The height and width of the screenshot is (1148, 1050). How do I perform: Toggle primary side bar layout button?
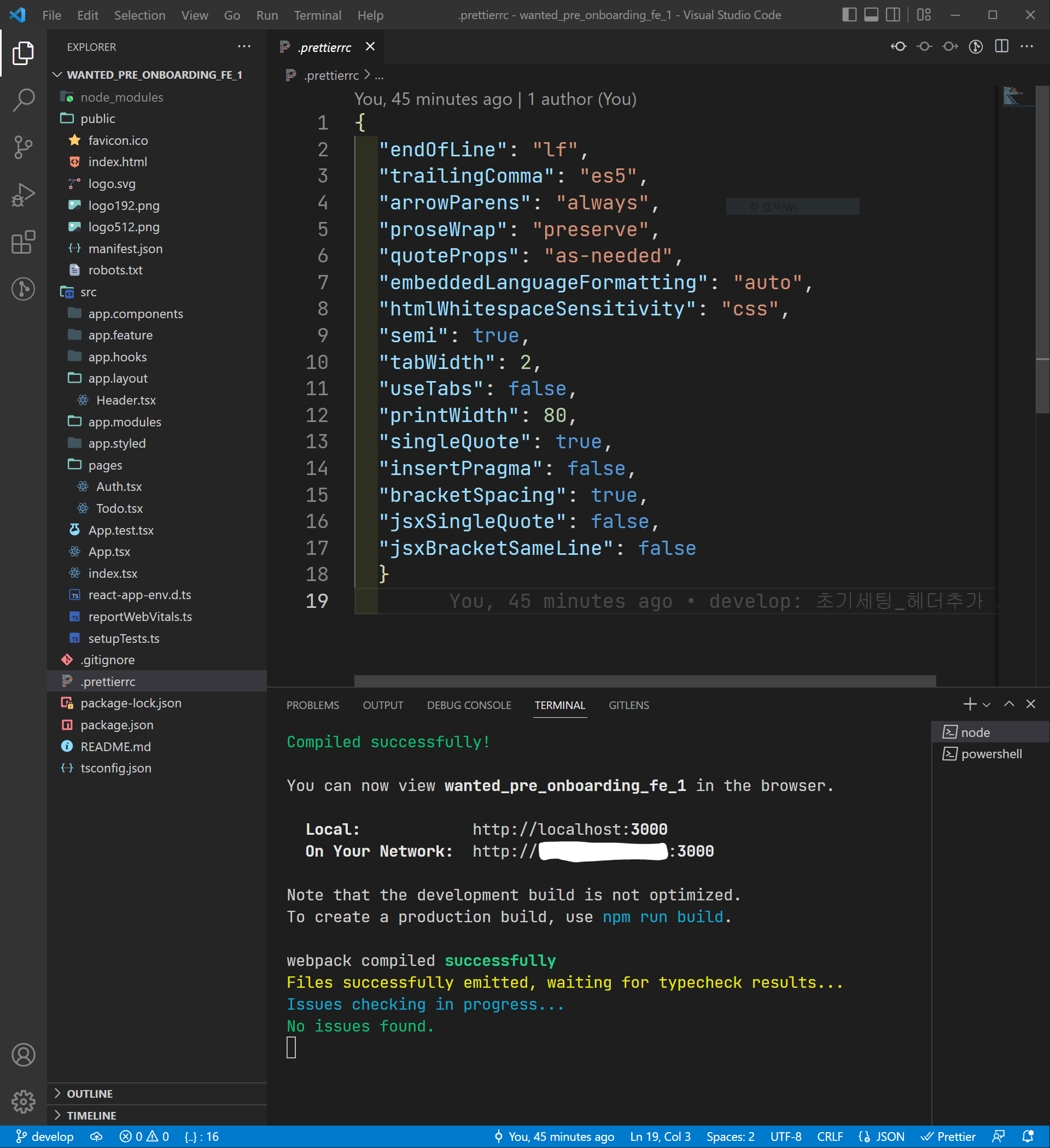849,15
